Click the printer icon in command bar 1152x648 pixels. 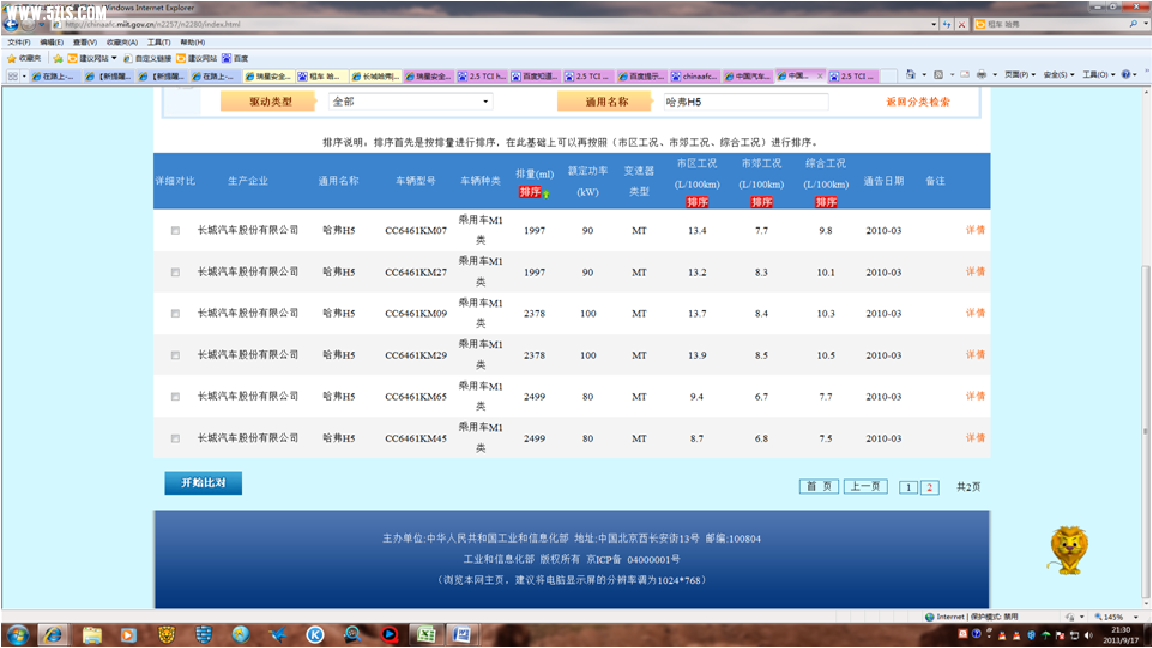point(981,75)
